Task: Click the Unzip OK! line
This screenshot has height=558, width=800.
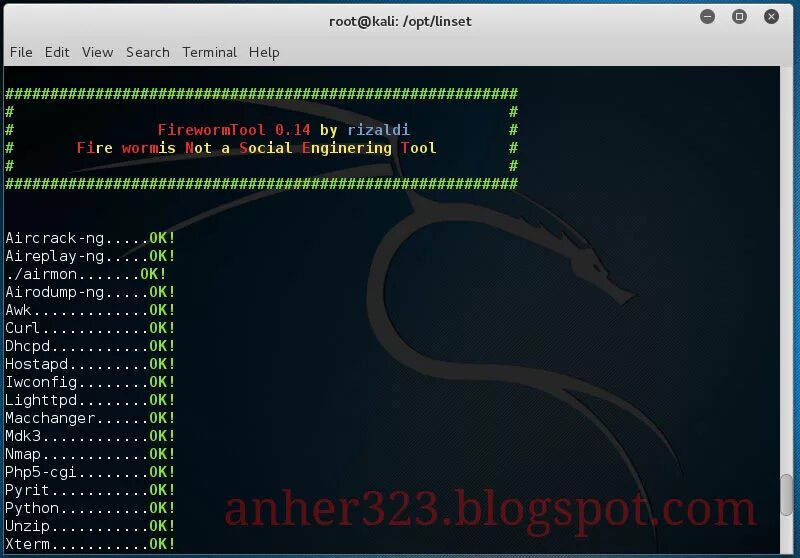Action: pyautogui.click(x=90, y=526)
